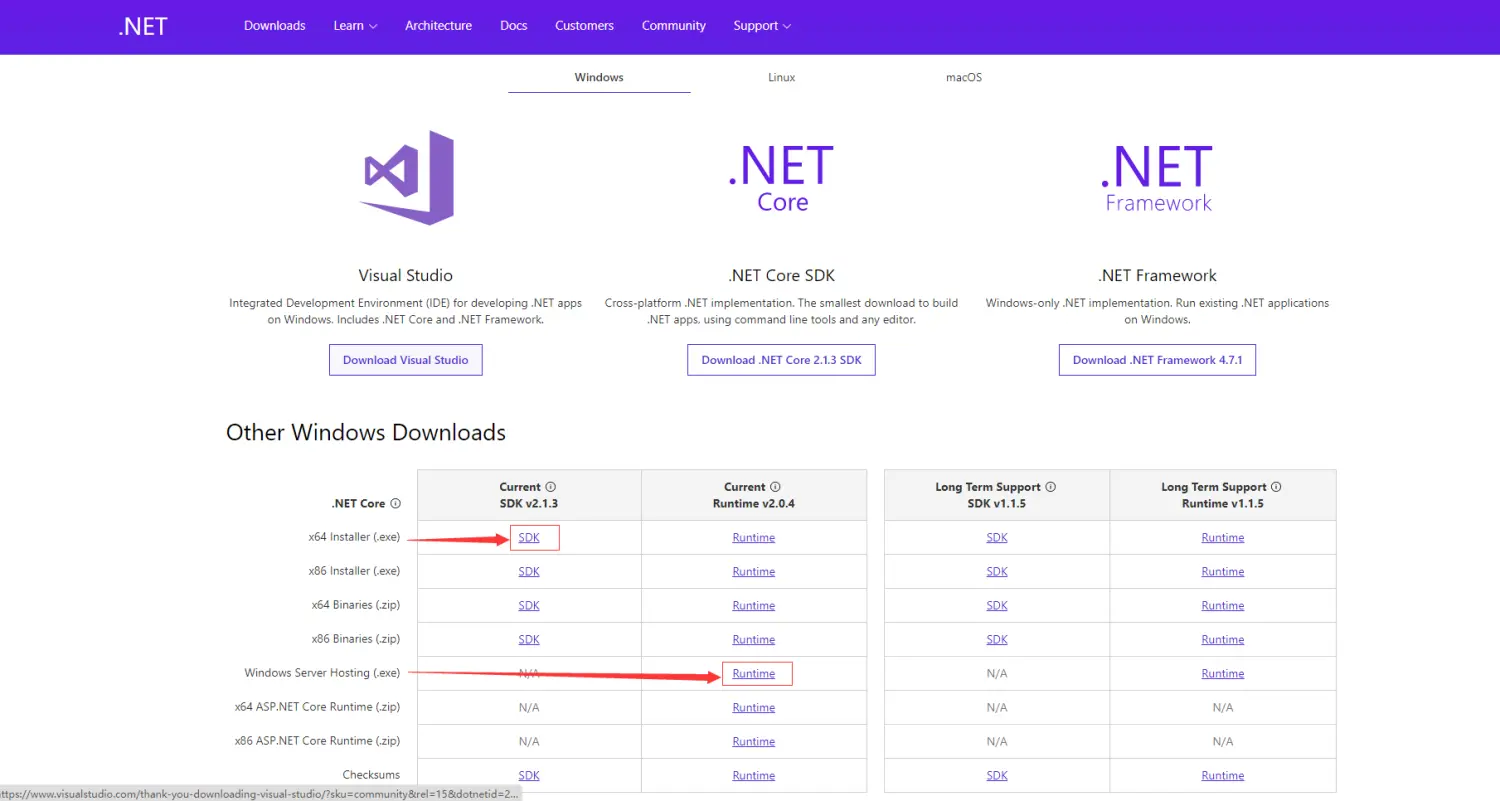
Task: Click info icon beside Current Runtime v2.0.4
Action: point(776,487)
